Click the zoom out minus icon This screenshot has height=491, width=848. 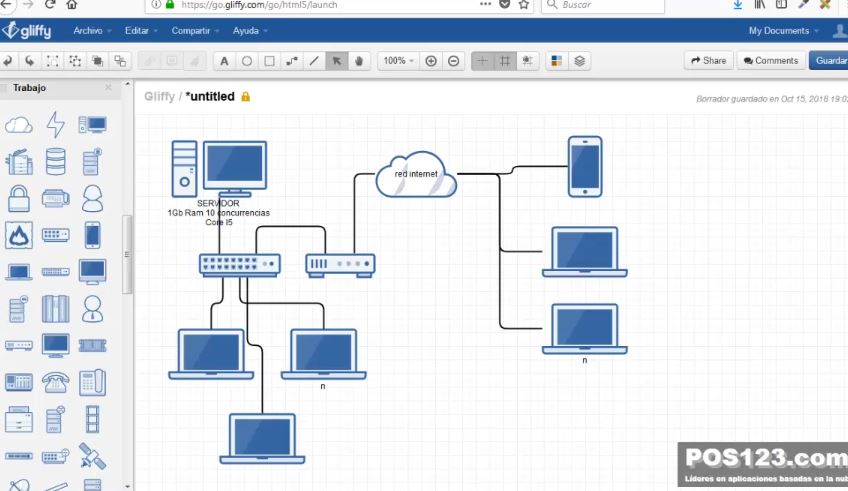[454, 61]
